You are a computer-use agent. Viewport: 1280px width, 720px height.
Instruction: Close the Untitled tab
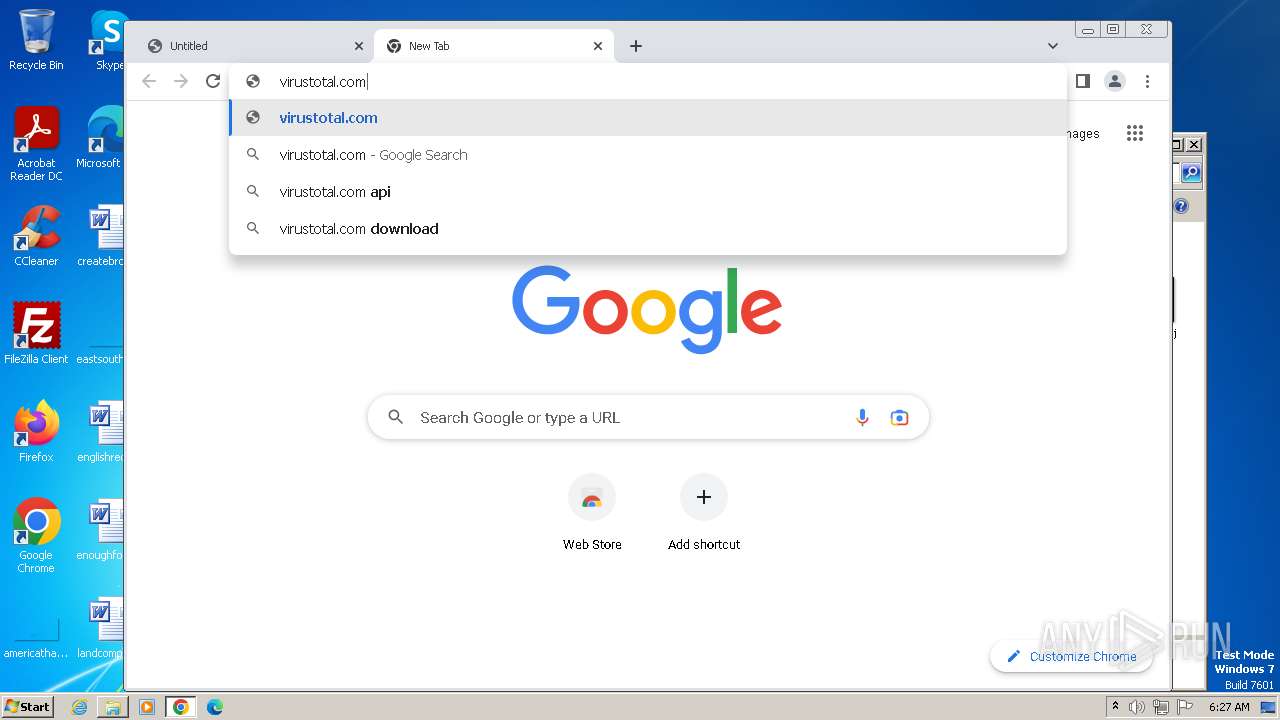[x=359, y=46]
